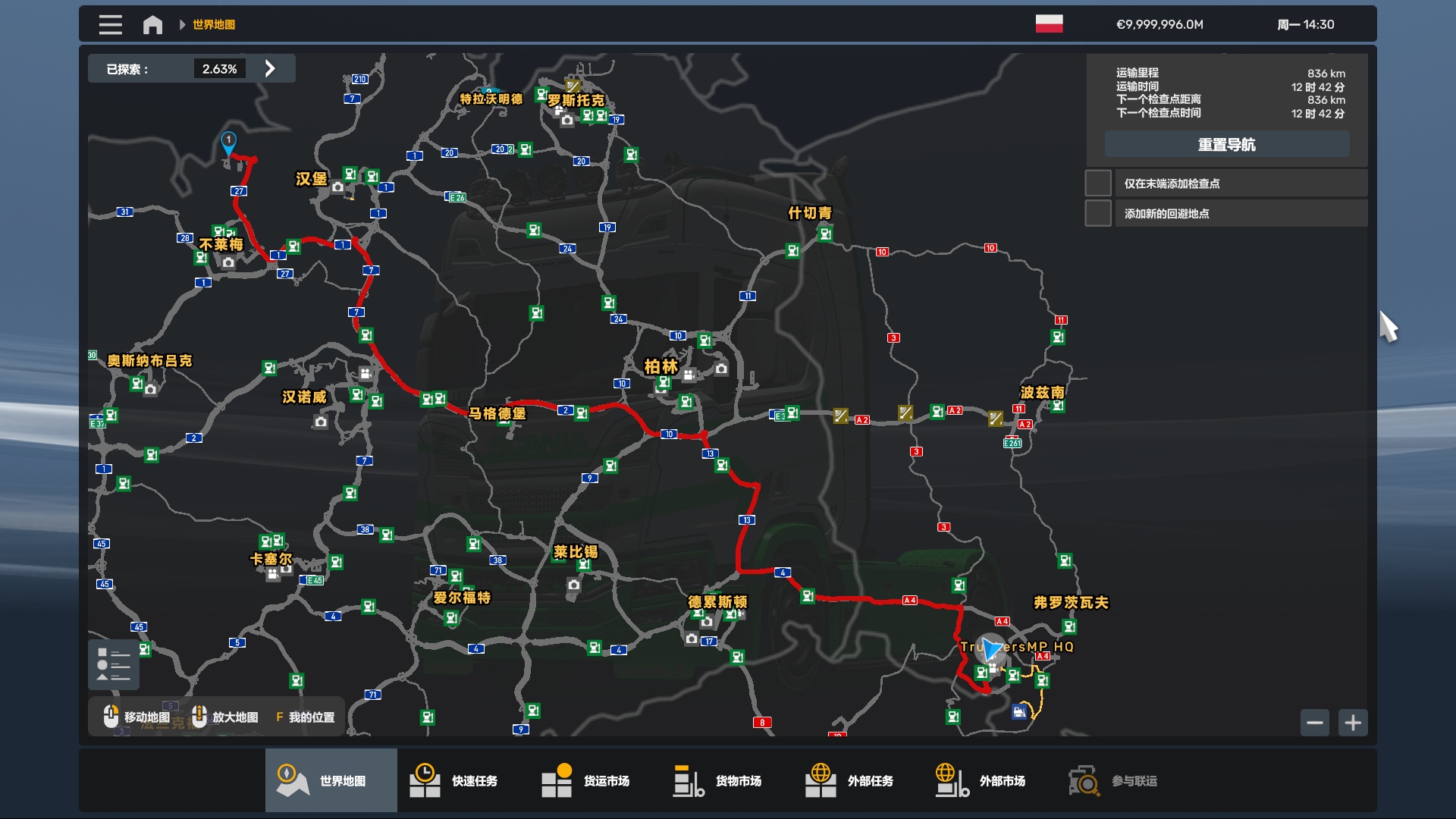This screenshot has width=1456, height=819.
Task: Open the 货运市场 tab
Action: tap(595, 780)
